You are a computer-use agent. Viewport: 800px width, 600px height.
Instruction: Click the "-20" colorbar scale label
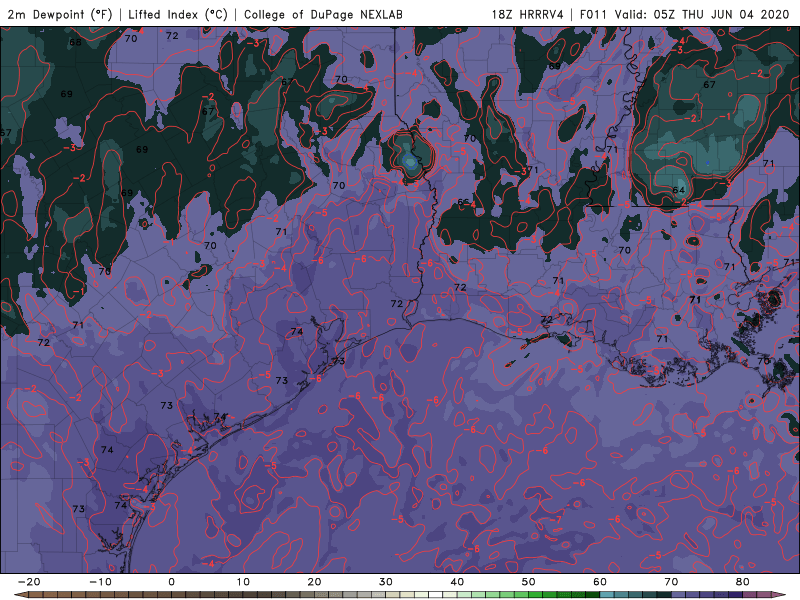click(x=29, y=582)
